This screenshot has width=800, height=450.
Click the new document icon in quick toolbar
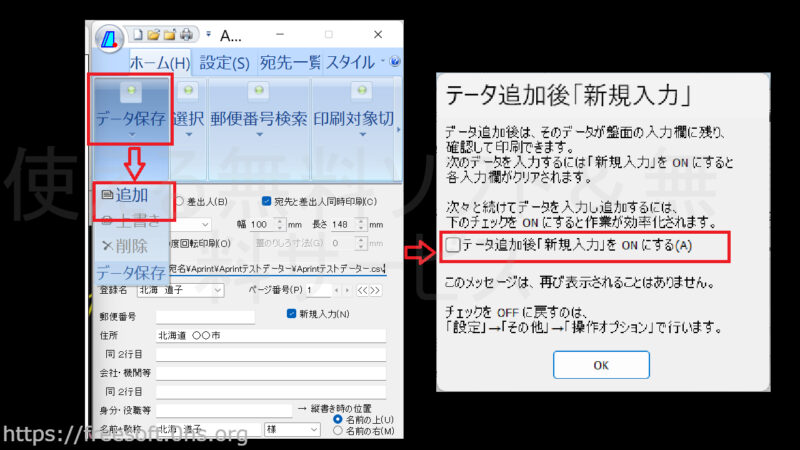click(x=138, y=35)
